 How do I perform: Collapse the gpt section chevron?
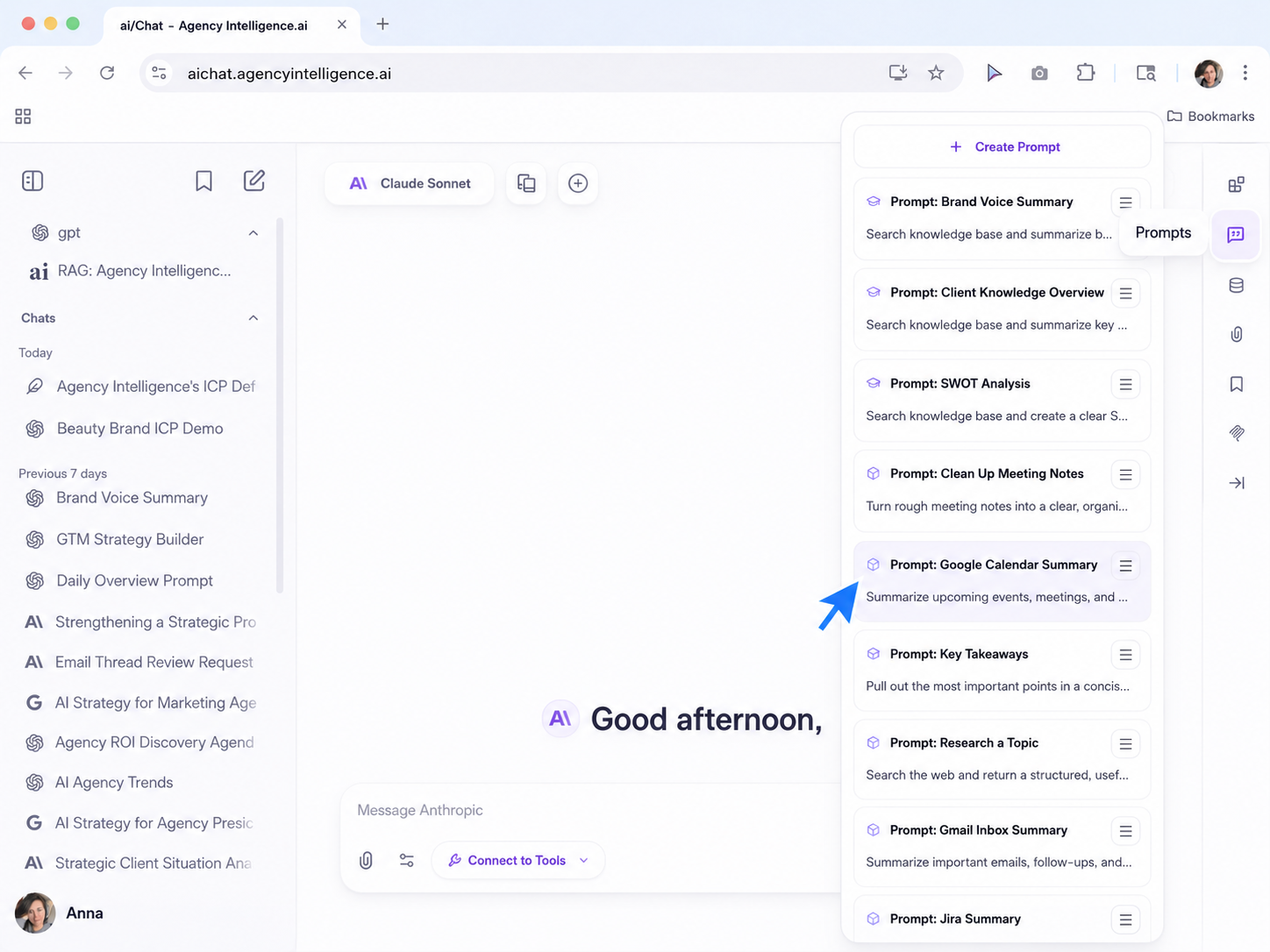pos(253,233)
